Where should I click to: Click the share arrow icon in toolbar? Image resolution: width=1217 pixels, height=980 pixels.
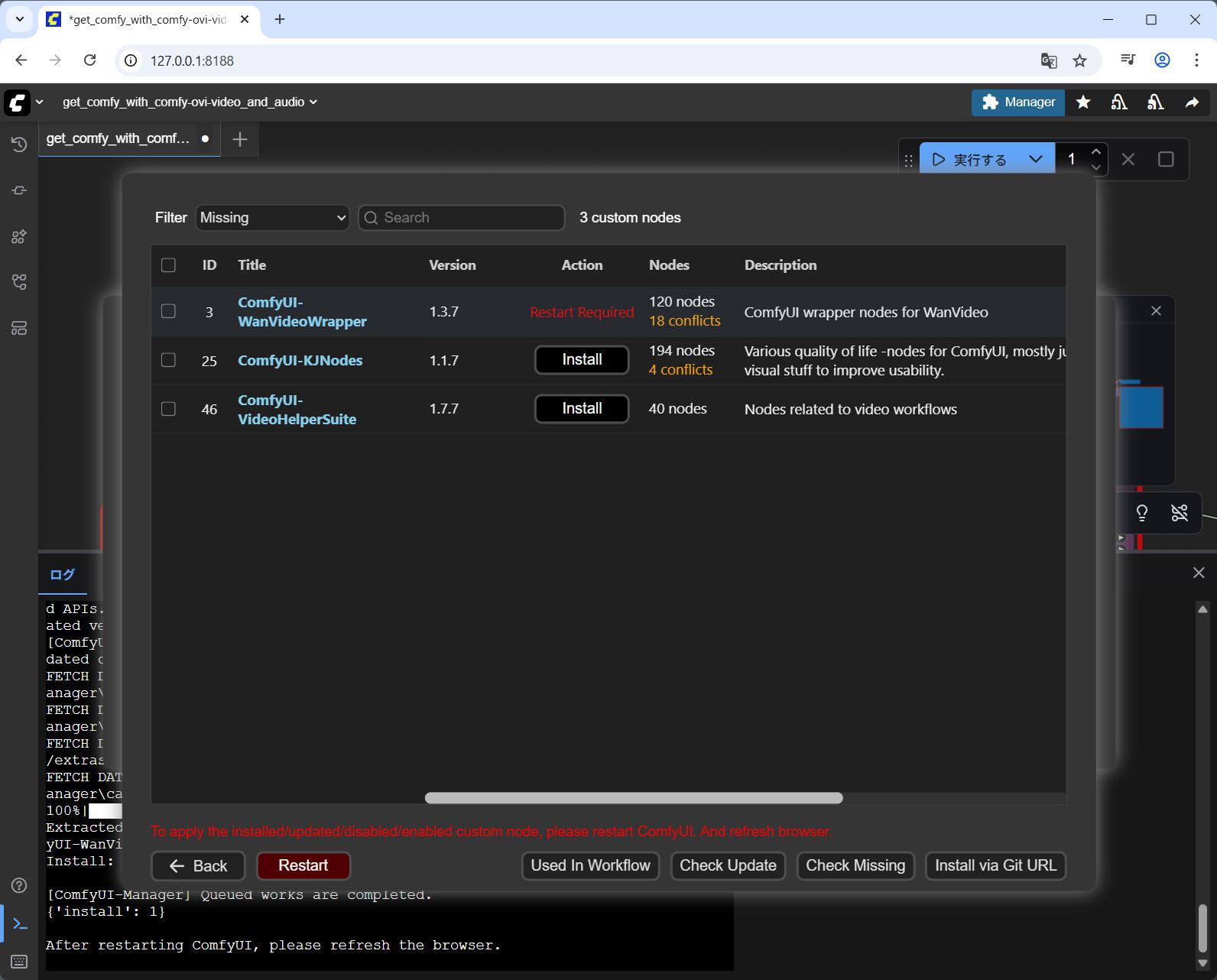(1192, 102)
